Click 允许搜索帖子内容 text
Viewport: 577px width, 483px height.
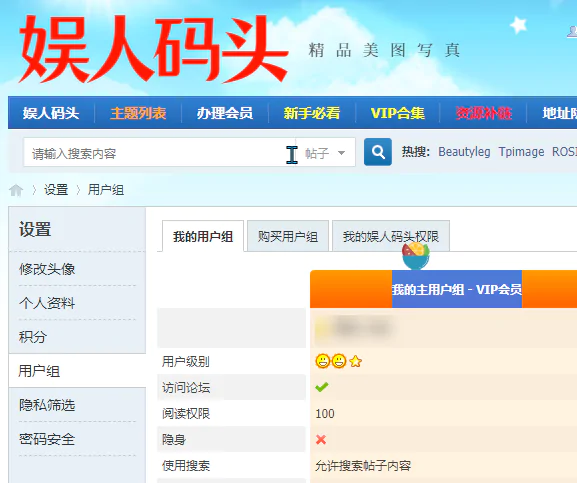coord(363,466)
